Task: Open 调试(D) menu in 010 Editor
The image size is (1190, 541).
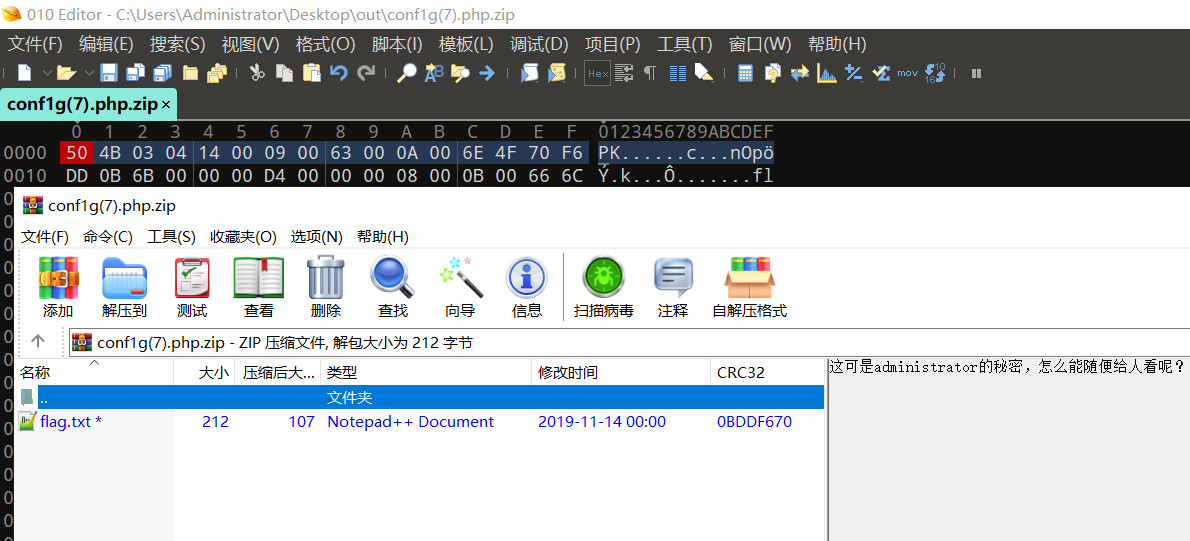Action: 539,44
